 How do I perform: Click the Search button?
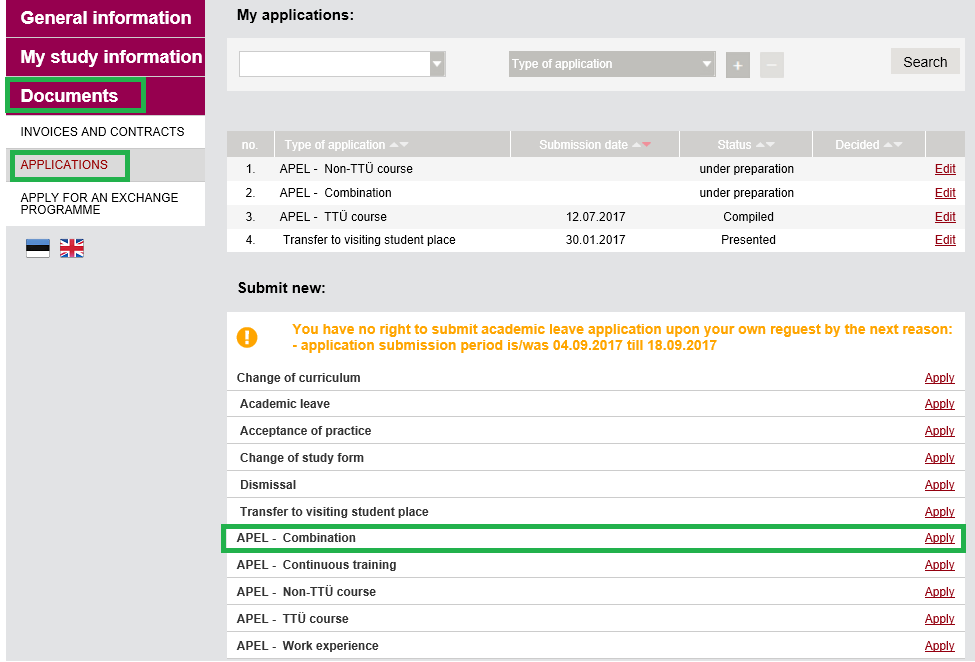point(925,62)
